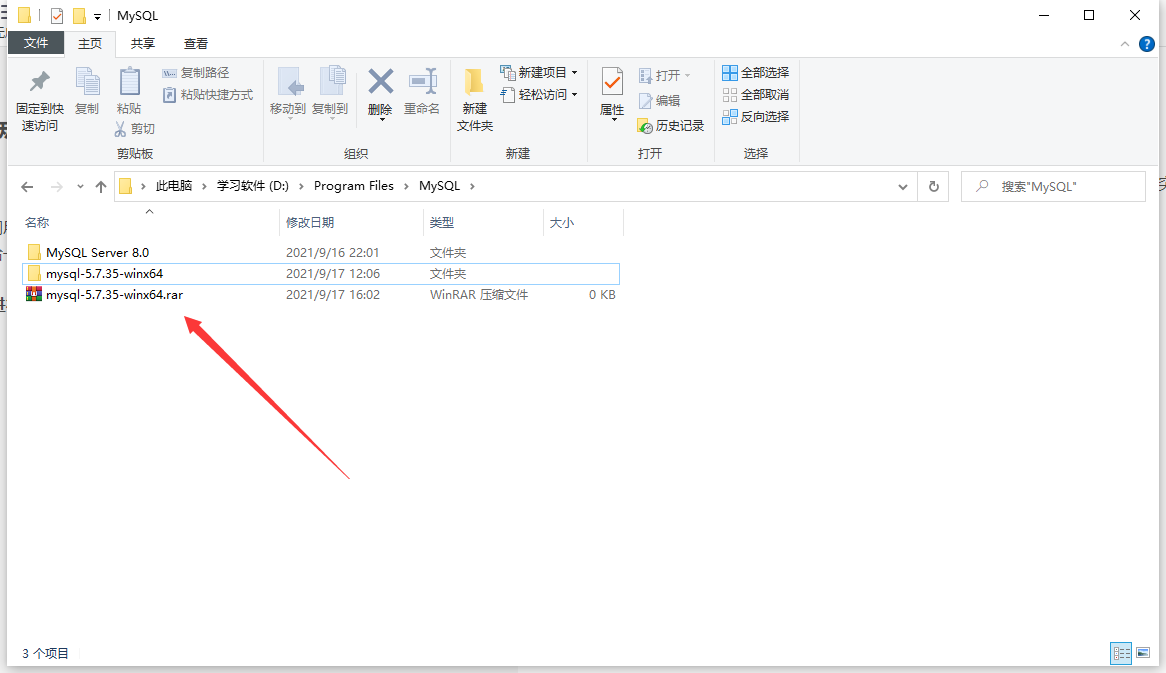1166x673 pixels.
Task: Expand the Delete dropdown arrow
Action: [x=381, y=119]
